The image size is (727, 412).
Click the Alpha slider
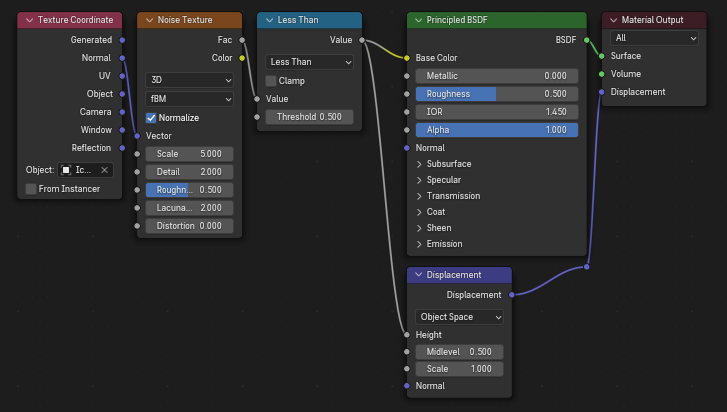click(497, 130)
